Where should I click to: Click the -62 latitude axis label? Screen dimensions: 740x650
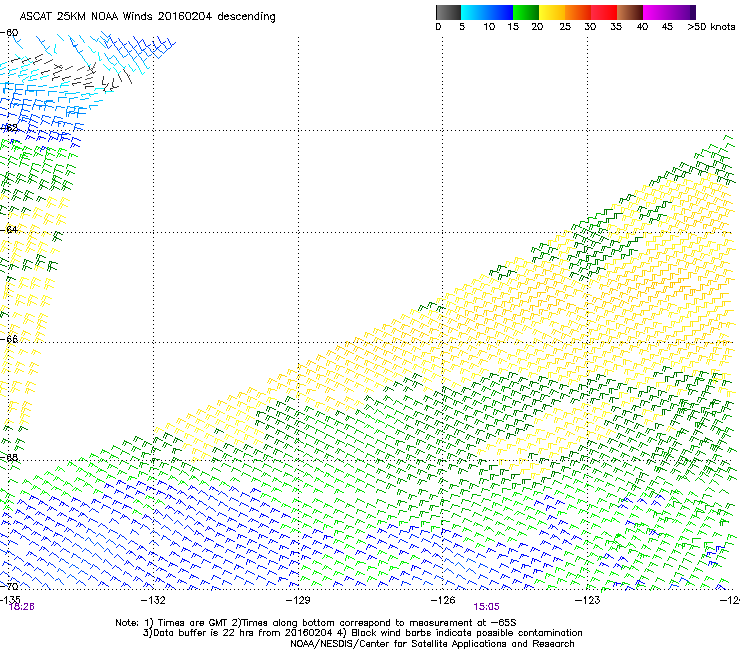(9, 128)
